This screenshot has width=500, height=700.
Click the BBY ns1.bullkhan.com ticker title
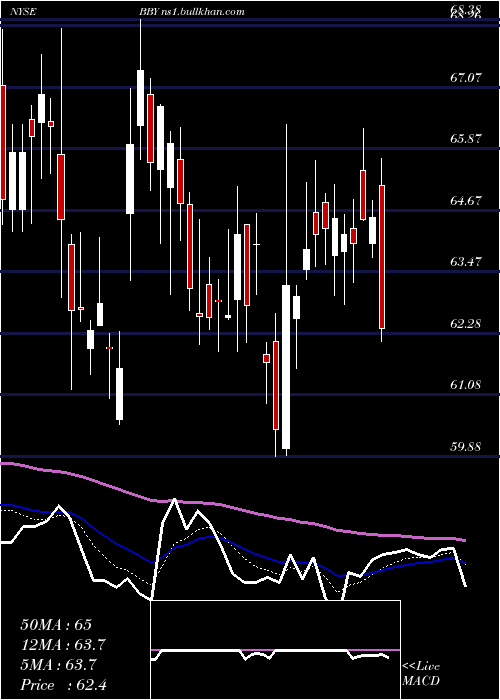click(x=192, y=12)
